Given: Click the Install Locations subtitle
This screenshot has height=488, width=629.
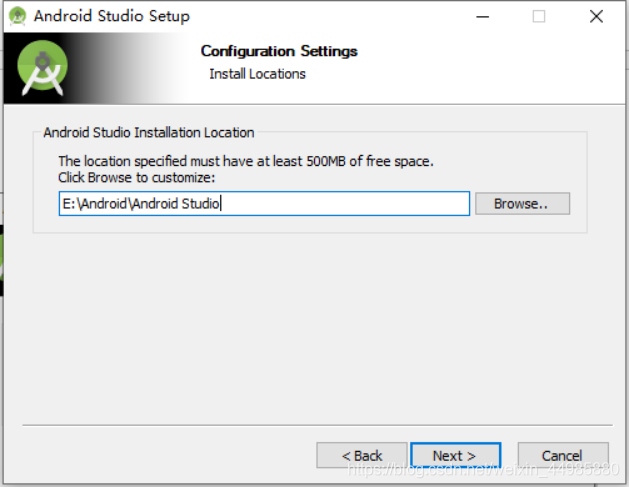Looking at the screenshot, I should point(258,74).
